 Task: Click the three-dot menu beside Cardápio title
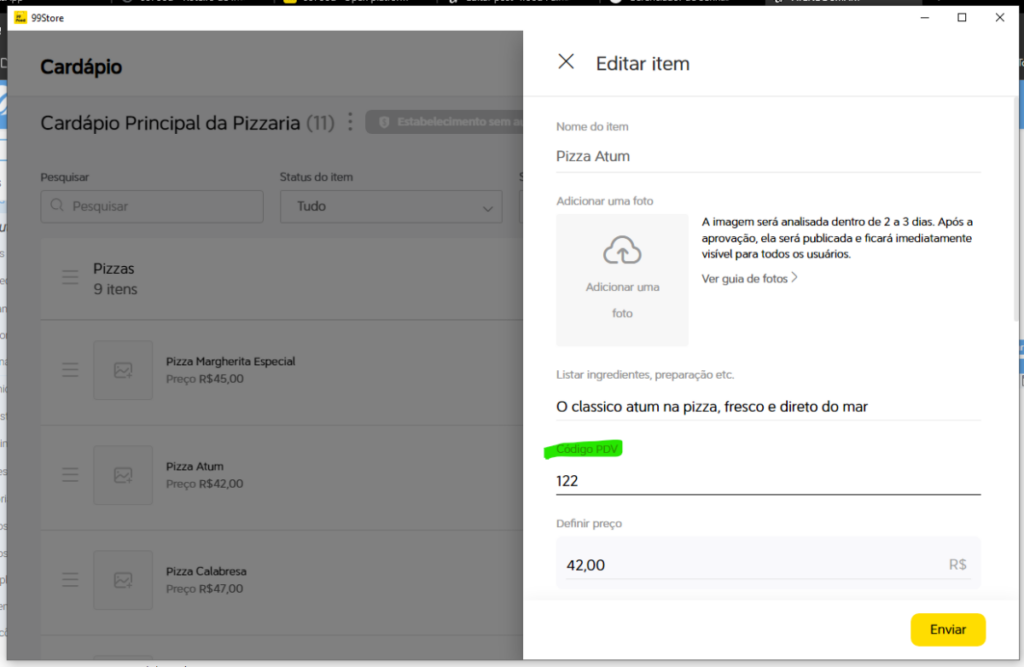(350, 122)
